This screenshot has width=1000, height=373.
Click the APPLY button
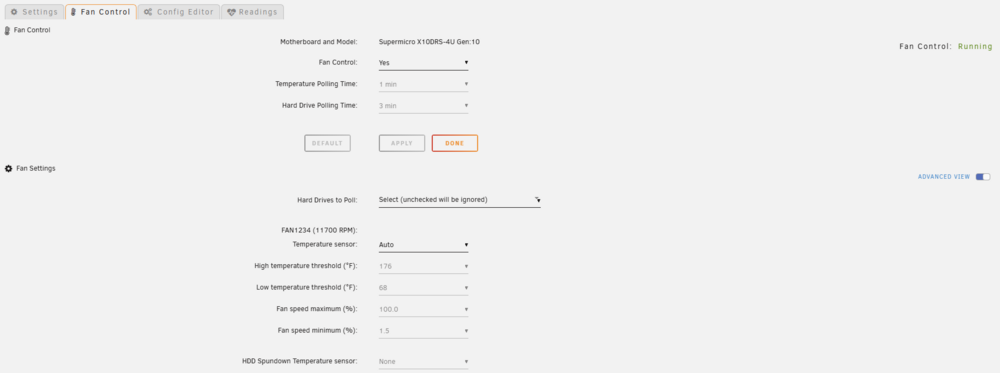[402, 143]
